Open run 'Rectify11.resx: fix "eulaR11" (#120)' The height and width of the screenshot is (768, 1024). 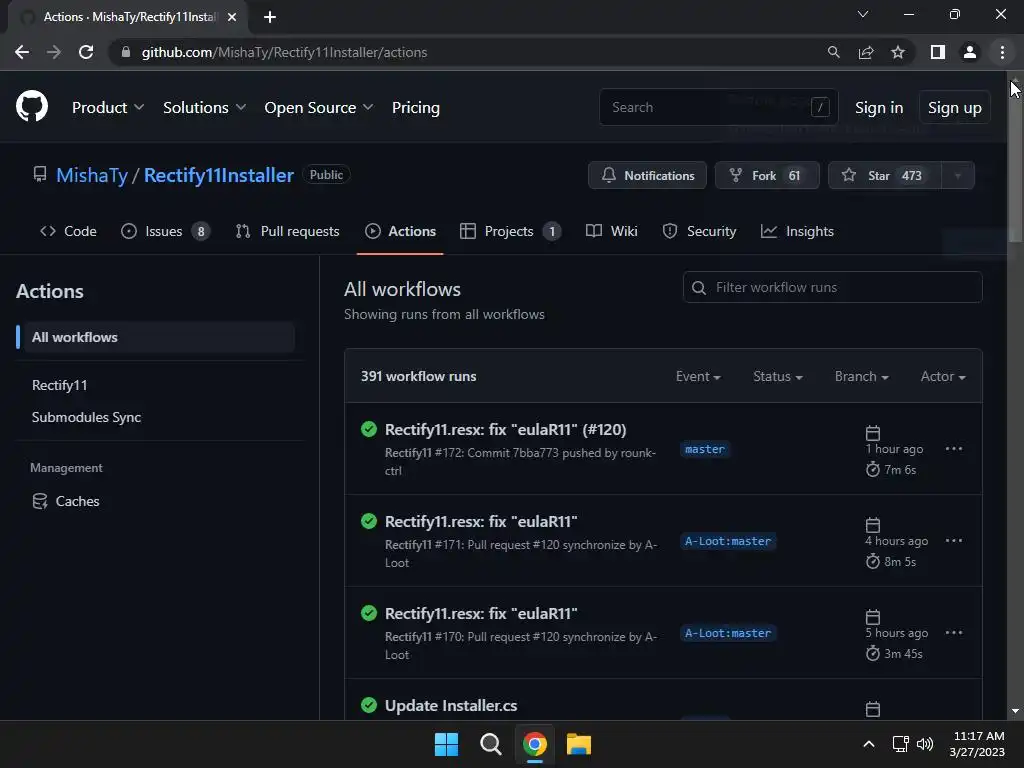[505, 430]
